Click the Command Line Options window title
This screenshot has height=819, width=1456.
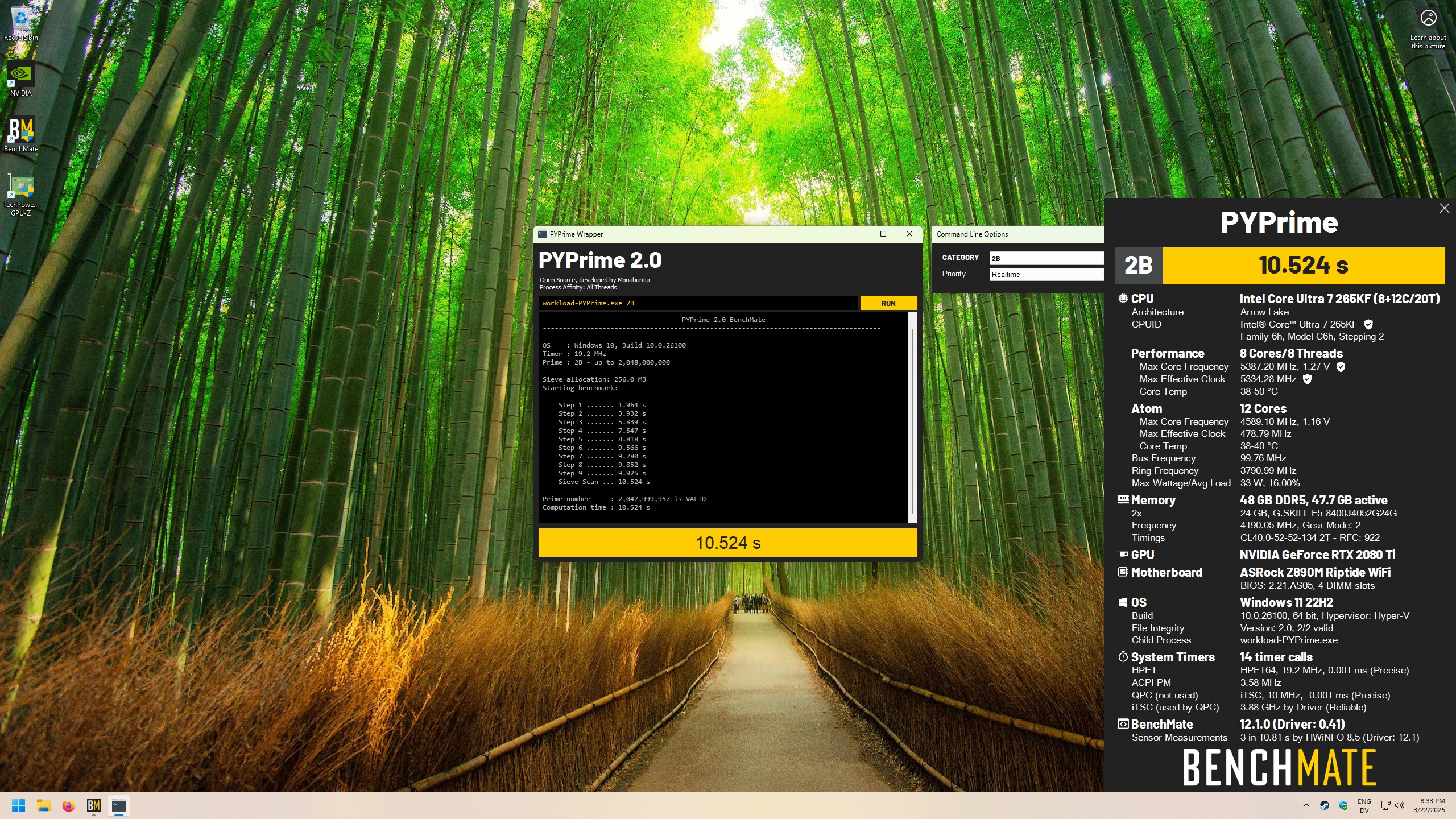pos(972,234)
